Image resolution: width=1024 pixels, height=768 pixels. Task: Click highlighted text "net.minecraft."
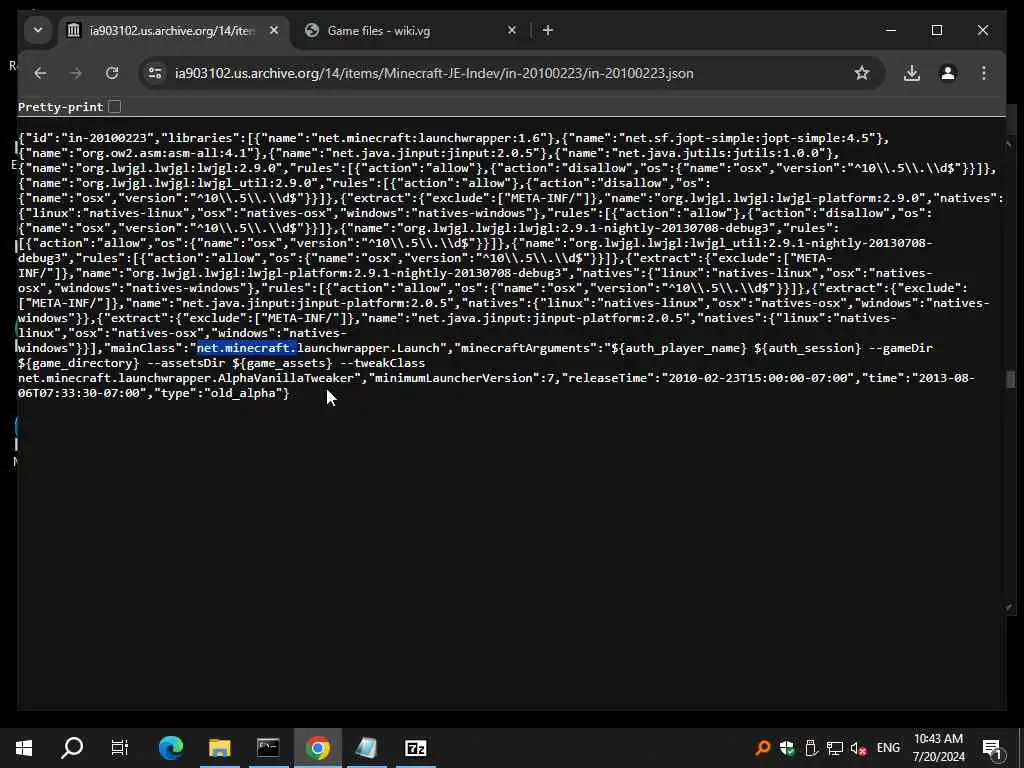(247, 348)
